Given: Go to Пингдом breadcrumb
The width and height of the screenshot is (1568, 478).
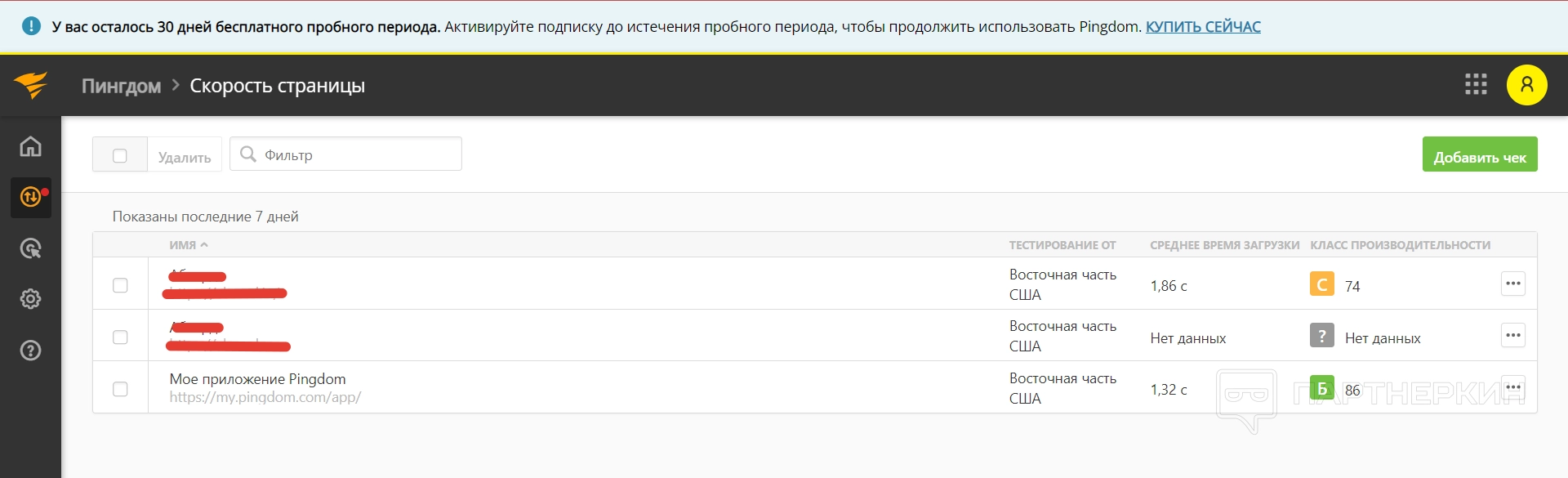Looking at the screenshot, I should tap(121, 86).
